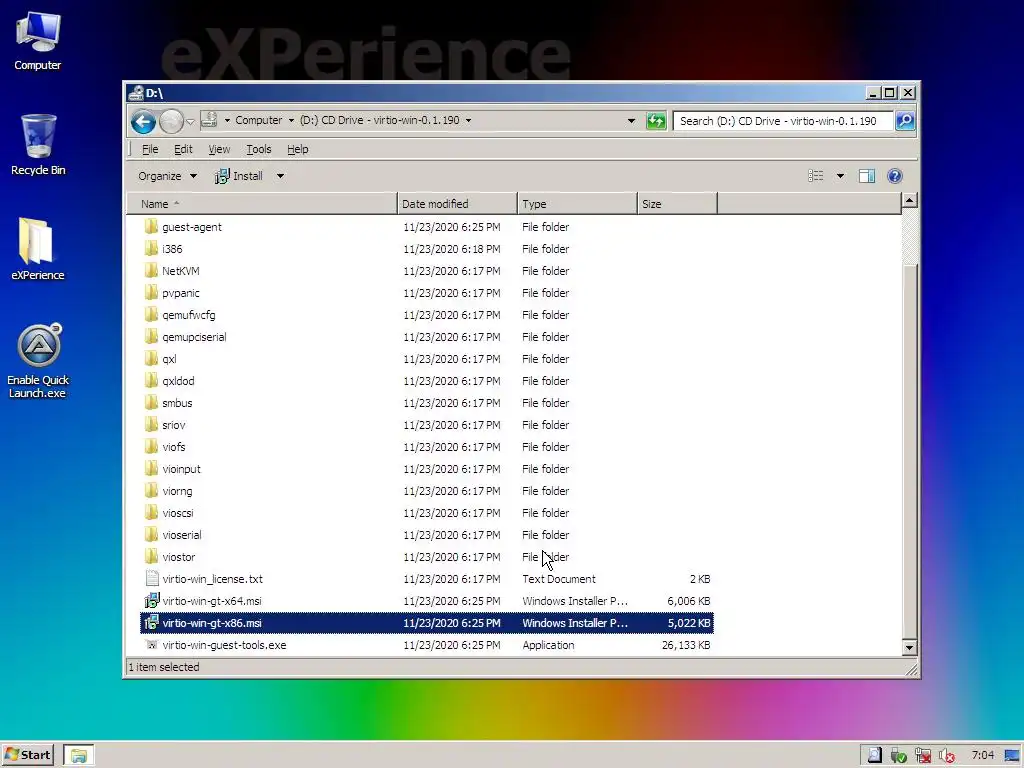Click the Show desktop icon in tray corner

point(1012,756)
